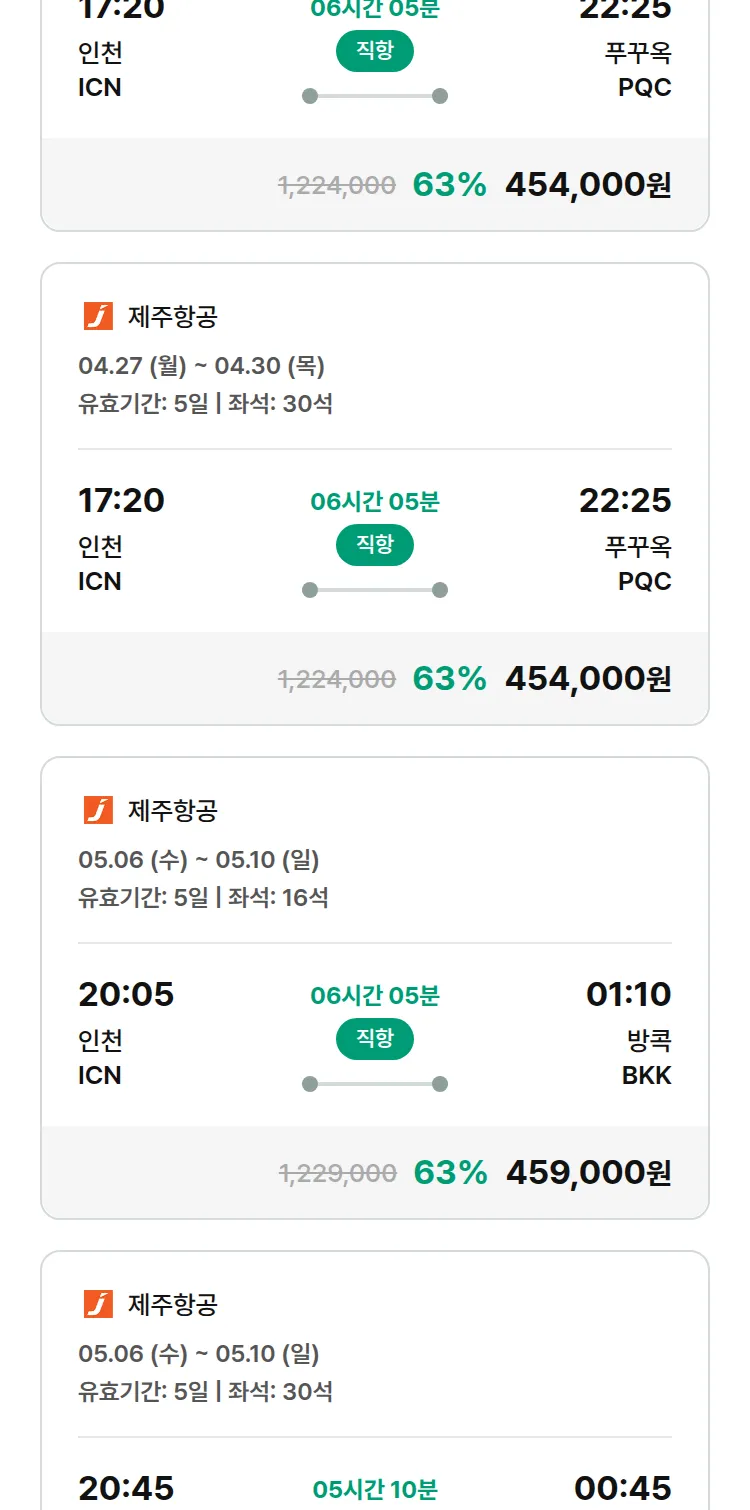This screenshot has height=1510, width=750.
Task: Click route line under Bangkok flight's 직항 badge
Action: pyautogui.click(x=374, y=1084)
